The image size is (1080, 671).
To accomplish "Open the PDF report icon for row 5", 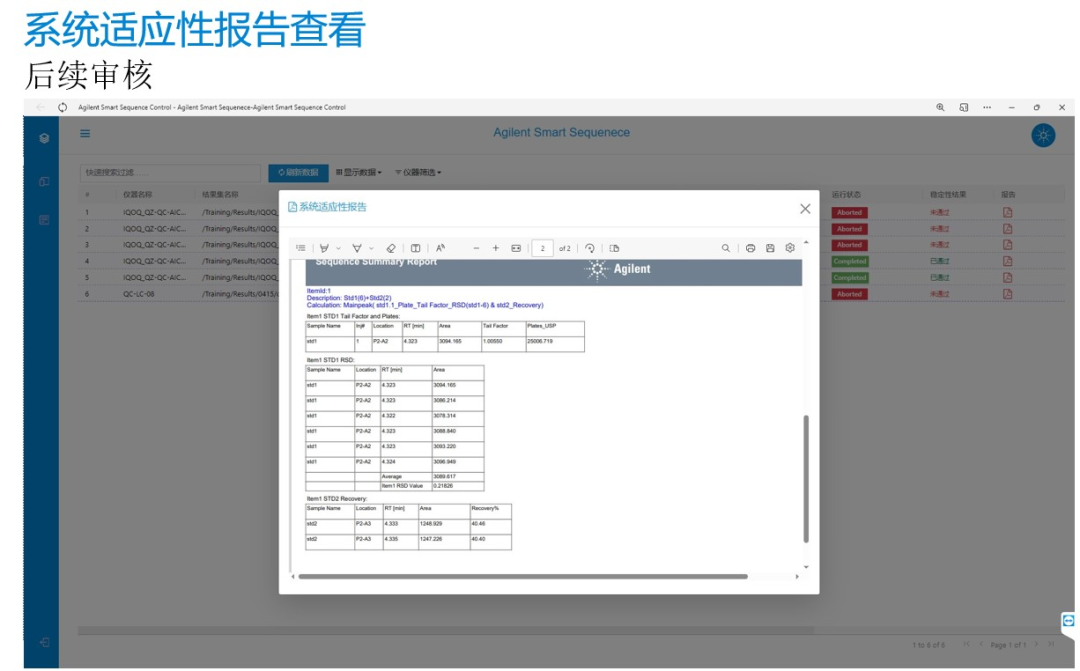I will 1007,278.
